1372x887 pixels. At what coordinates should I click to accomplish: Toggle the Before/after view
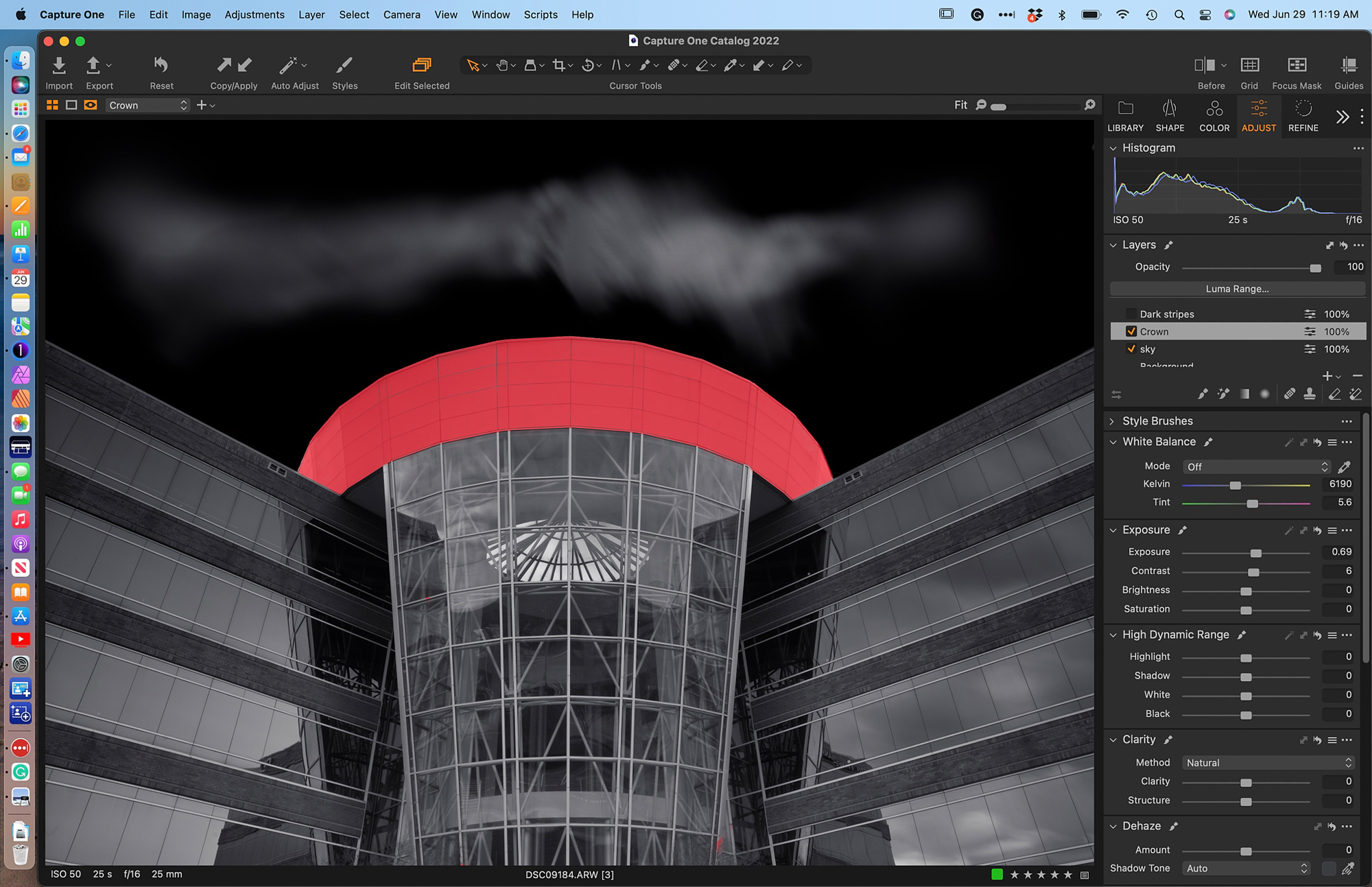1205,65
